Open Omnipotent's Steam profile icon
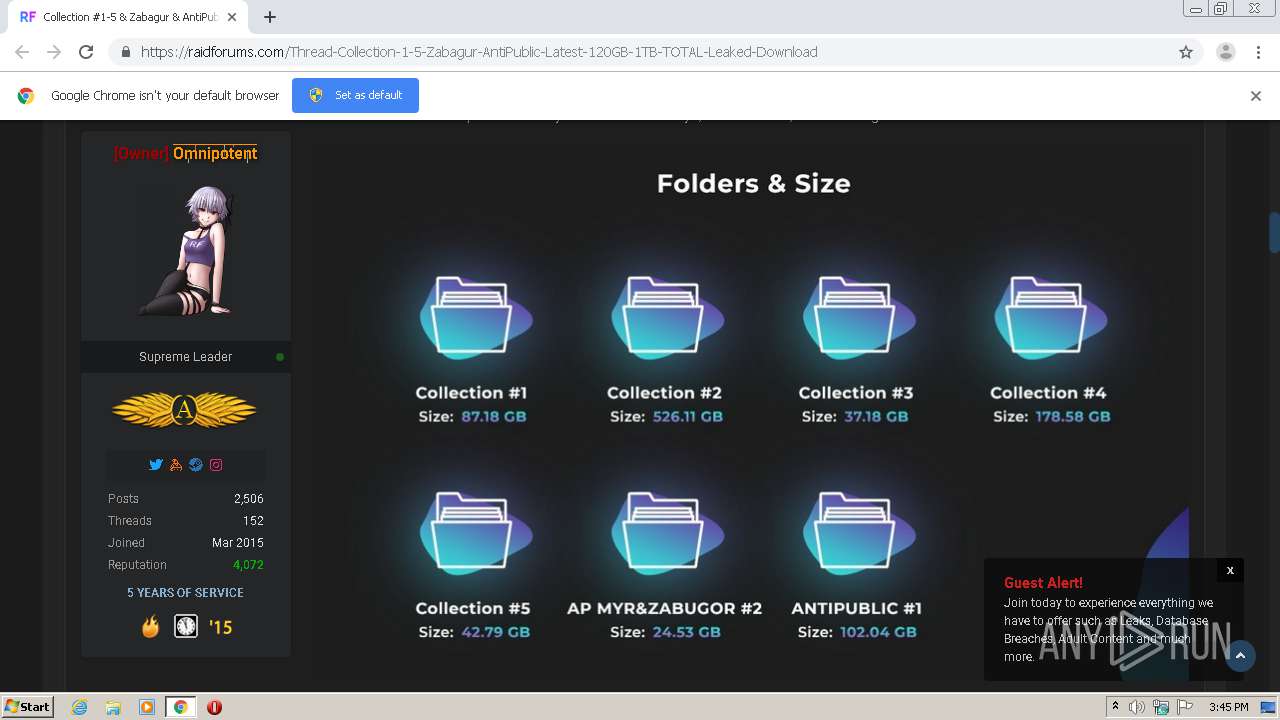This screenshot has height=720, width=1280. coord(196,465)
